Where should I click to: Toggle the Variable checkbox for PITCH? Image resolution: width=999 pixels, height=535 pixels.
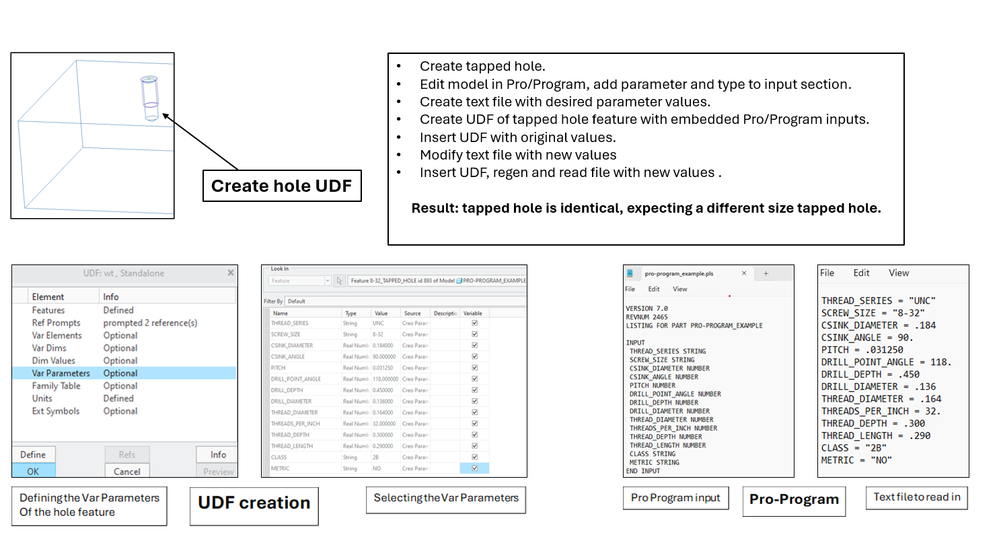(474, 367)
